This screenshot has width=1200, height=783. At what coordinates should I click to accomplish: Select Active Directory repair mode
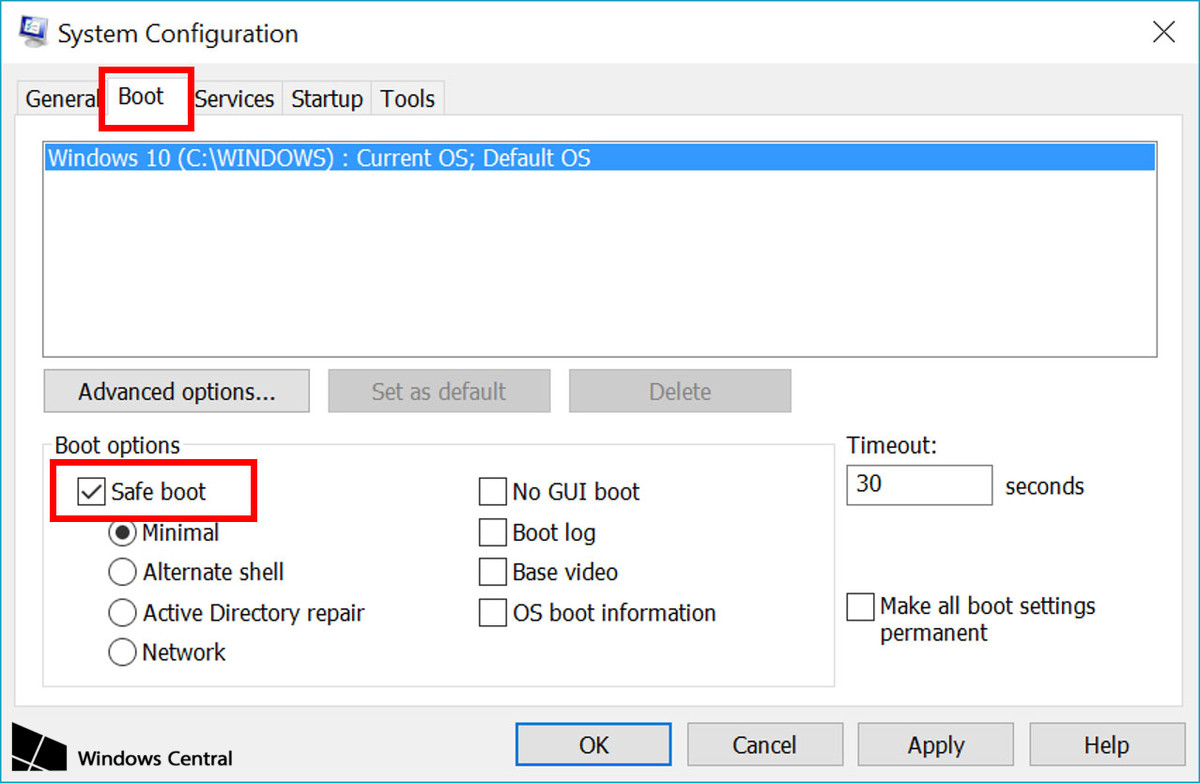[122, 612]
